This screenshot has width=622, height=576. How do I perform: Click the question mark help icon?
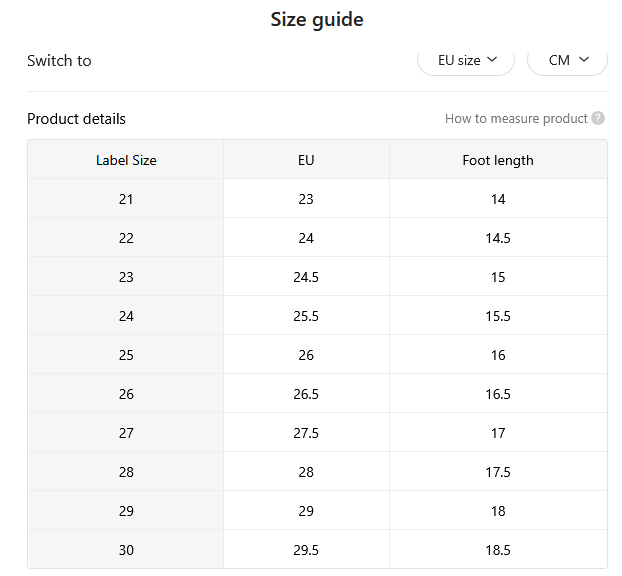tap(598, 118)
